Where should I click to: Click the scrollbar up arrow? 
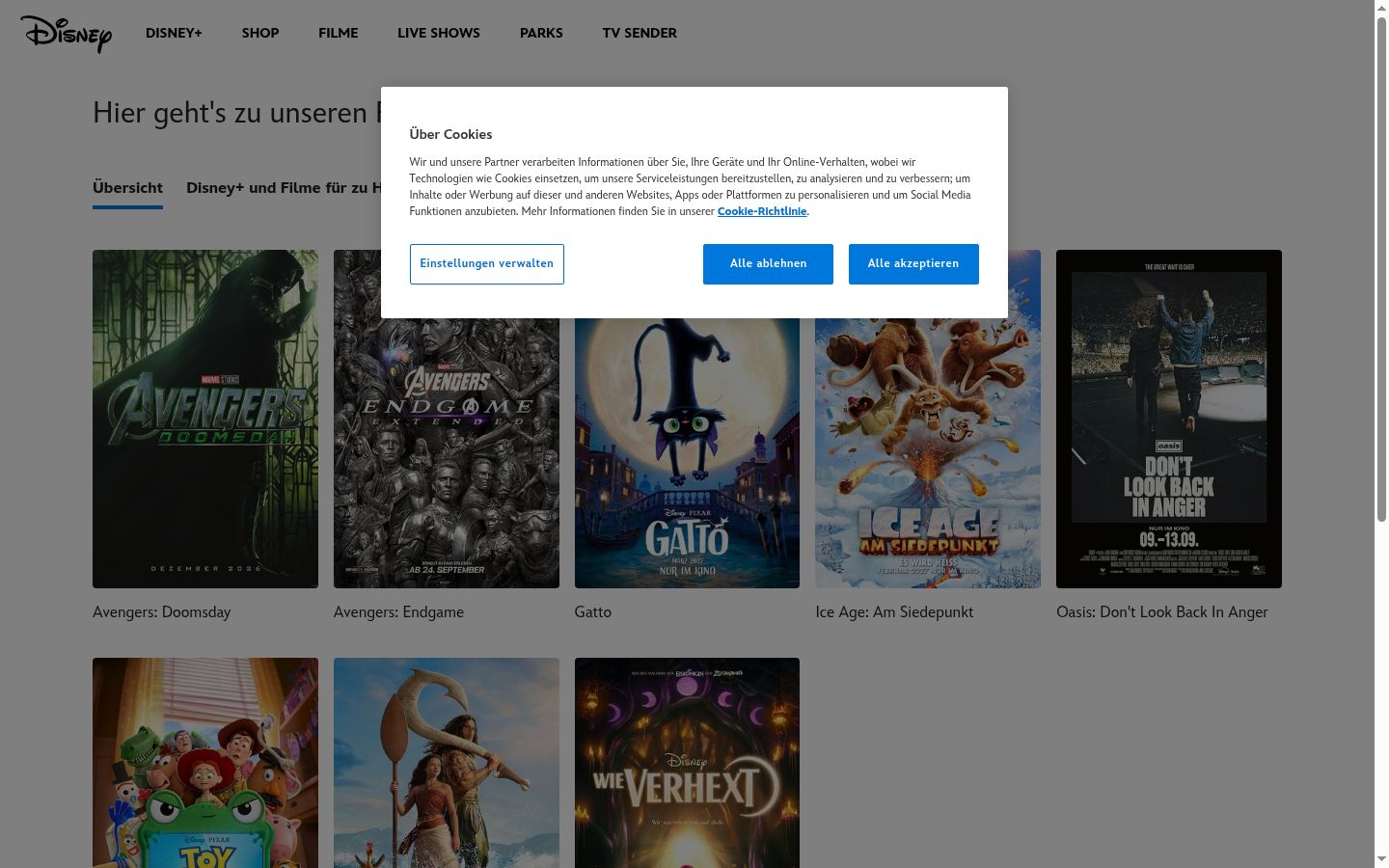1381,8
